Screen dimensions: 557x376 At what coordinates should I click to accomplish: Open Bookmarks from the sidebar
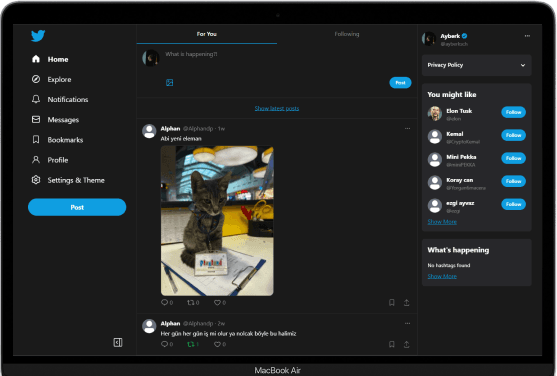58,140
